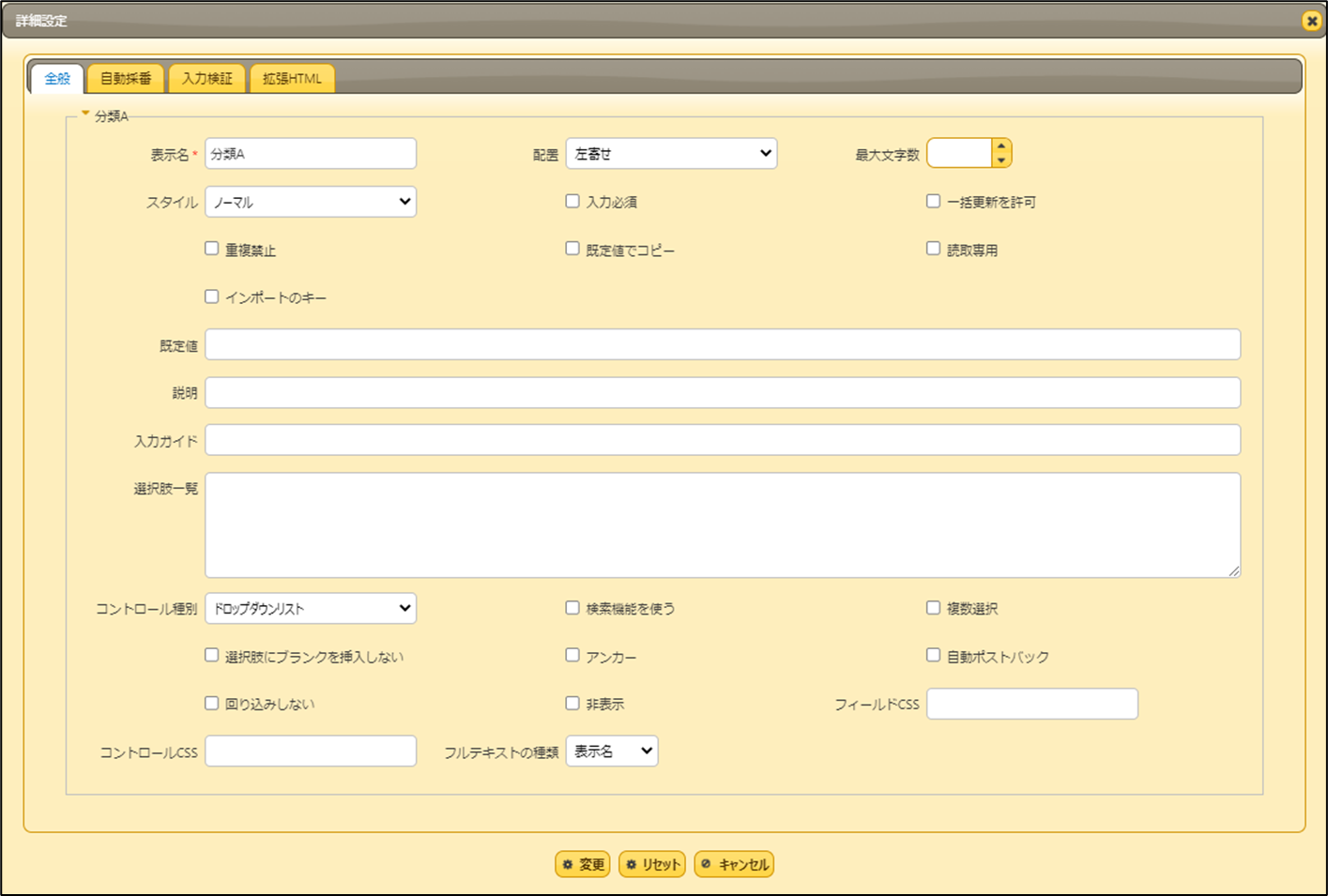Open the コントロール種別 dropdown
The width and height of the screenshot is (1328, 896).
coord(311,608)
